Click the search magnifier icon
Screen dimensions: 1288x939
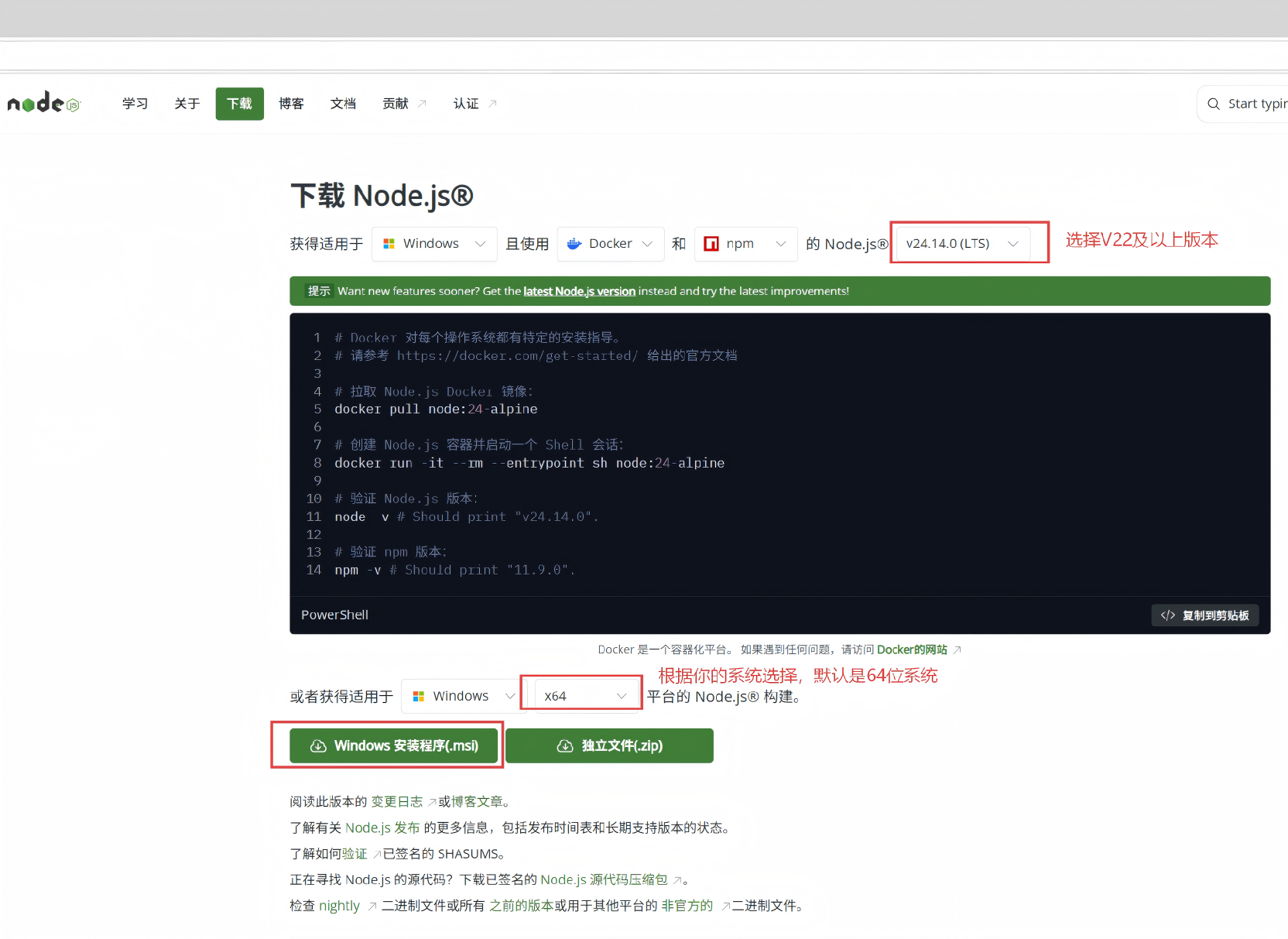(x=1214, y=104)
